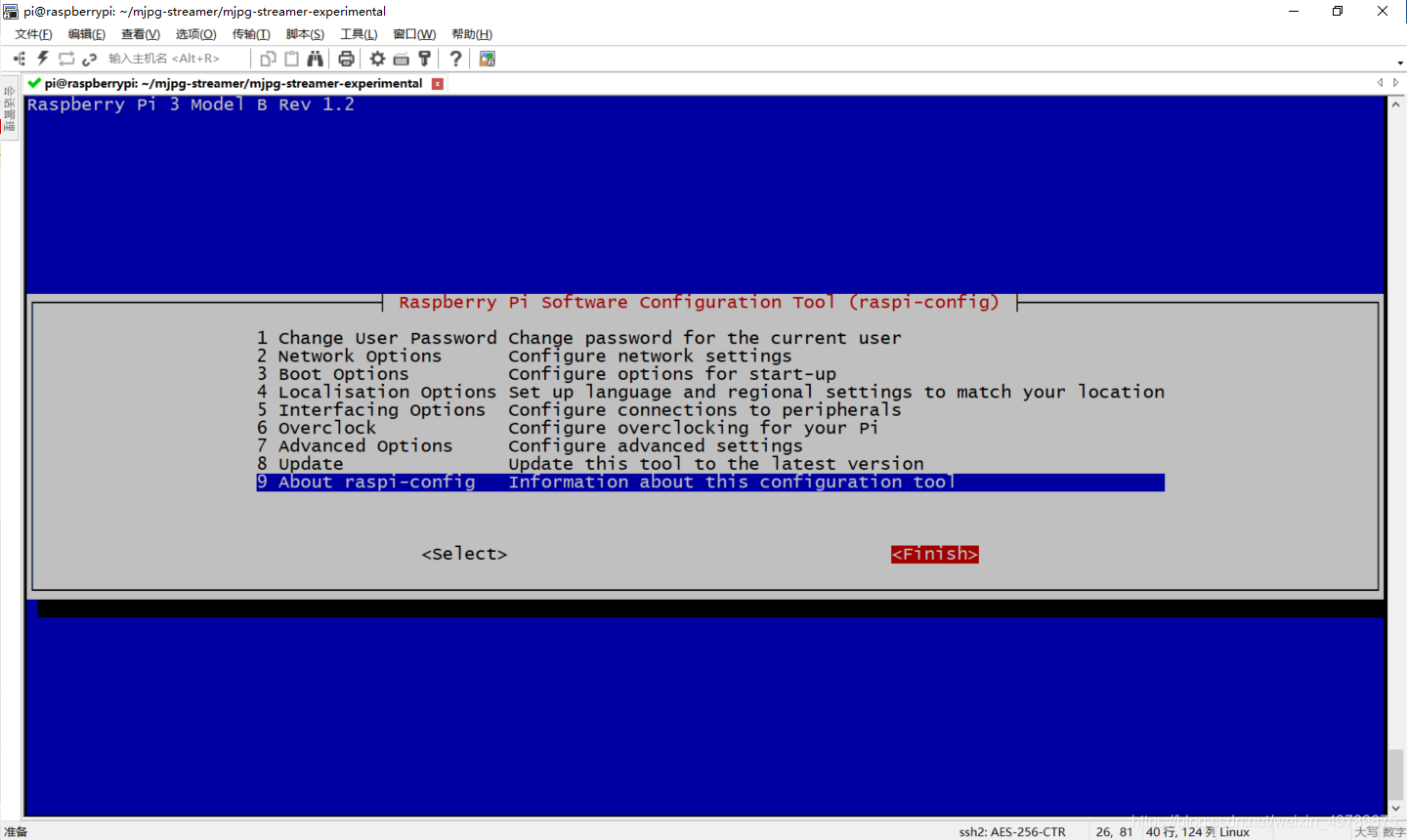The width and height of the screenshot is (1407, 840).
Task: Minimize the SecureCRT window
Action: tap(1294, 11)
